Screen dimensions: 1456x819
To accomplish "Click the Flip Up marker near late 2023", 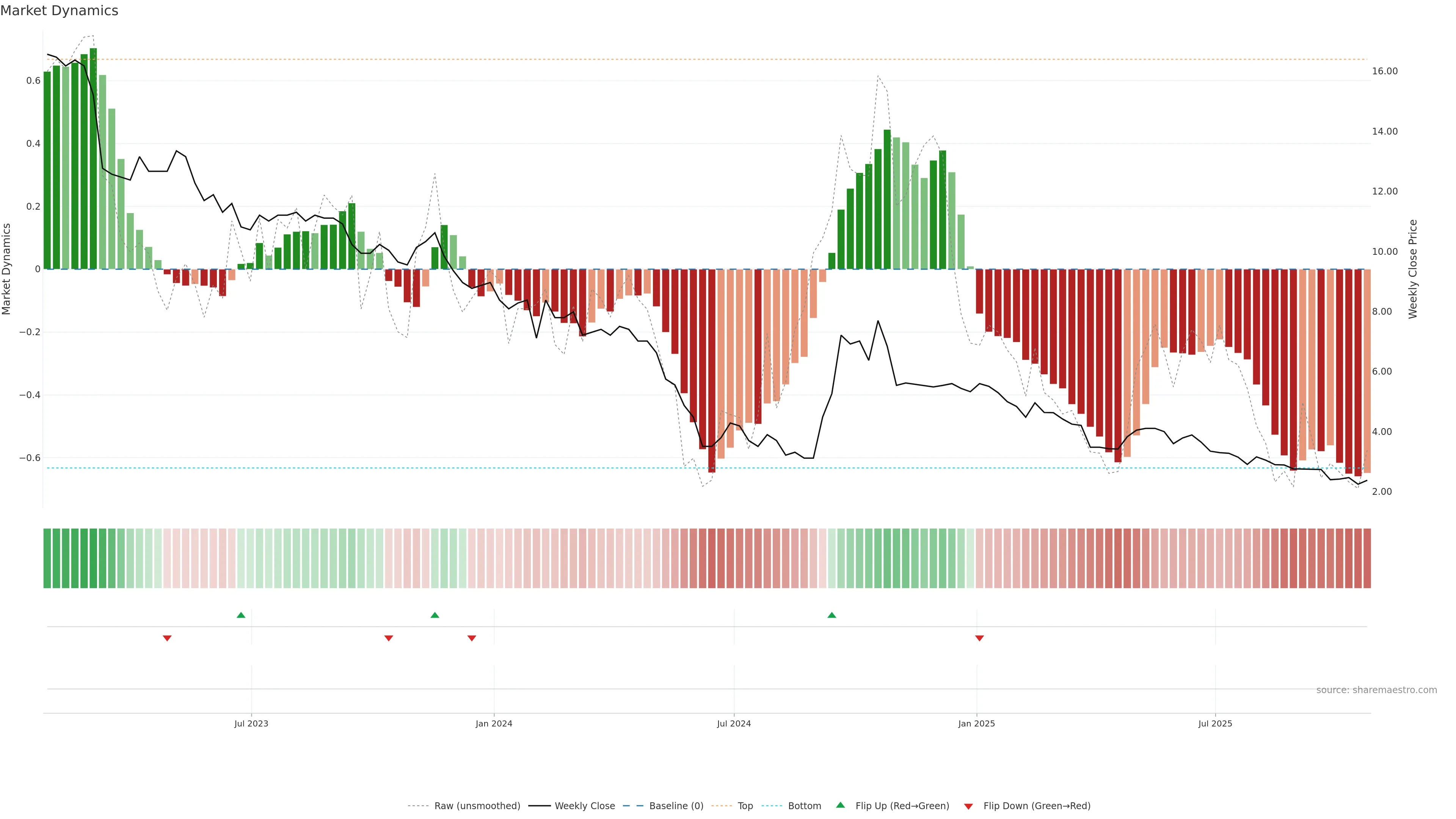I will pyautogui.click(x=435, y=615).
